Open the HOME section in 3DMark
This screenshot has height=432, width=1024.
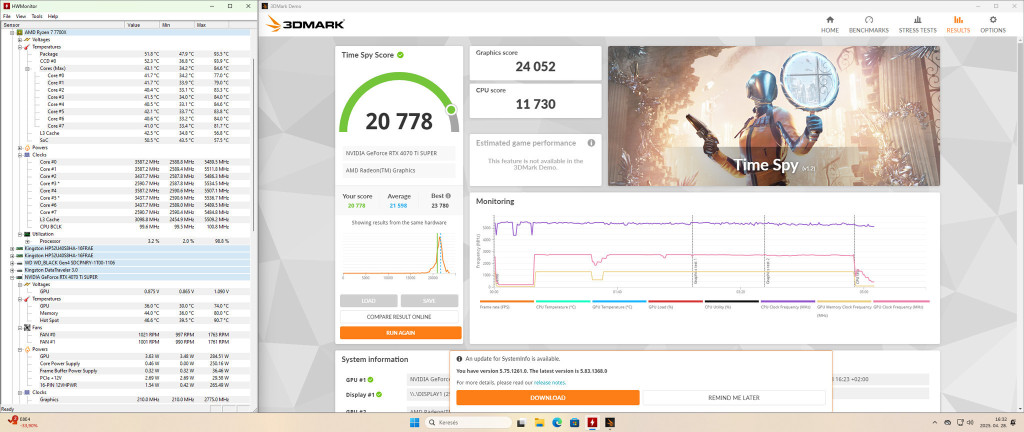click(829, 23)
